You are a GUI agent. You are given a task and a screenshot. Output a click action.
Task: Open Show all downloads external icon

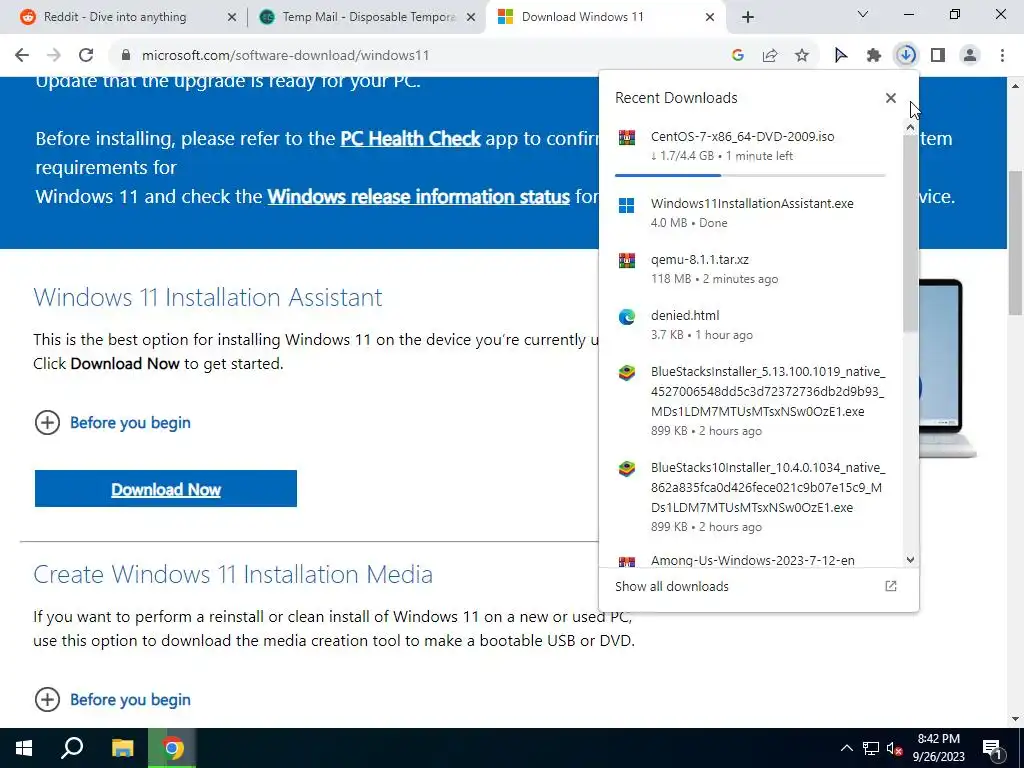[x=891, y=586]
